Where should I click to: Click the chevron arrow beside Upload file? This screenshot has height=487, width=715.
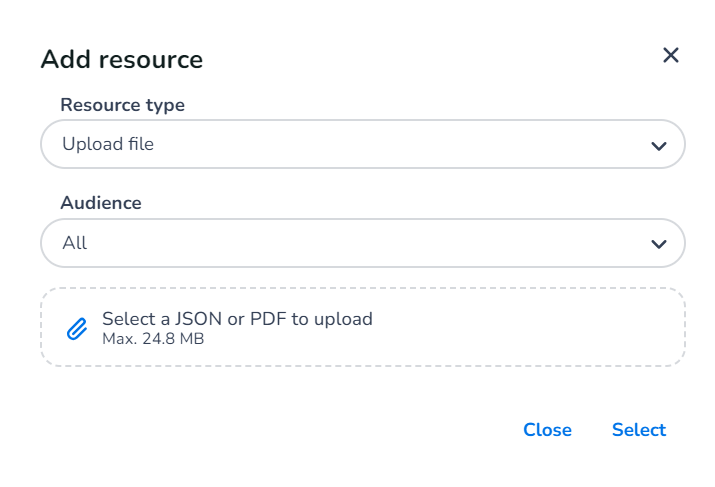[659, 146]
